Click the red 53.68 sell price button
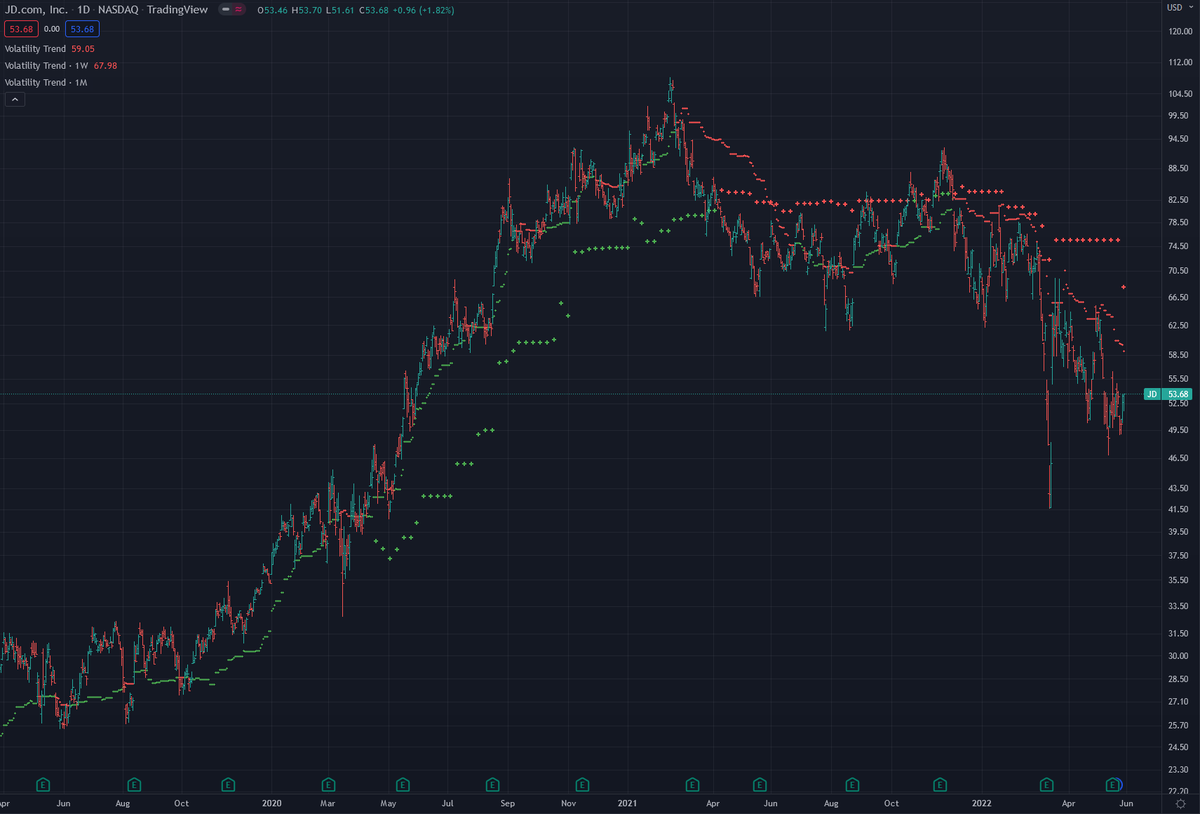The height and width of the screenshot is (814, 1200). [22, 29]
